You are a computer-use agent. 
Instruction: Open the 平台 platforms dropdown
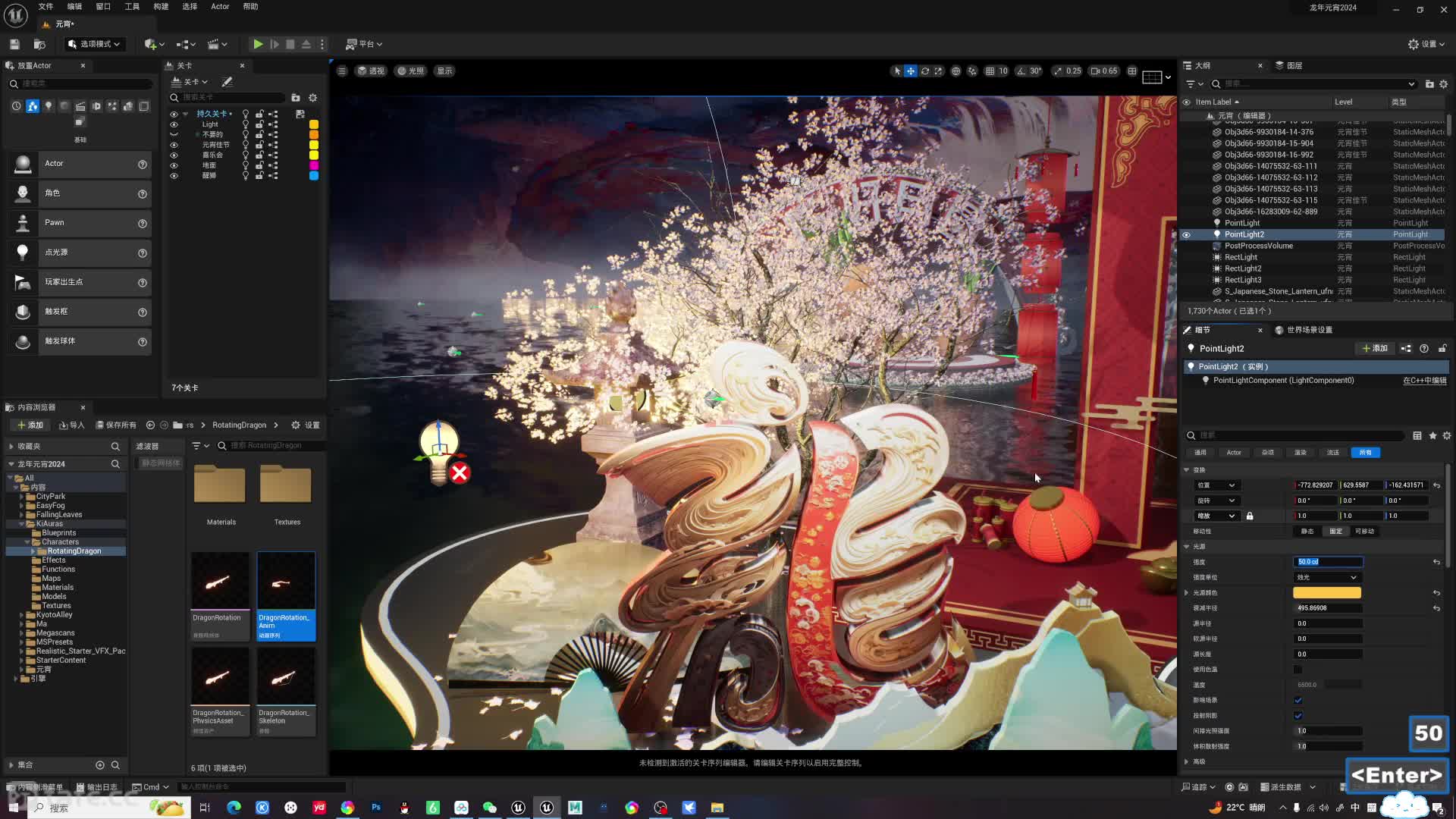click(364, 44)
